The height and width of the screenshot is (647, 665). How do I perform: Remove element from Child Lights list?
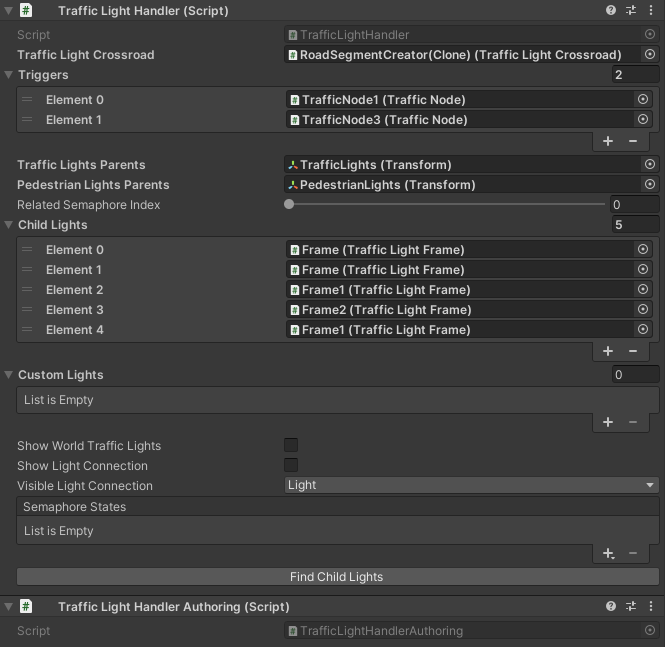[x=633, y=351]
